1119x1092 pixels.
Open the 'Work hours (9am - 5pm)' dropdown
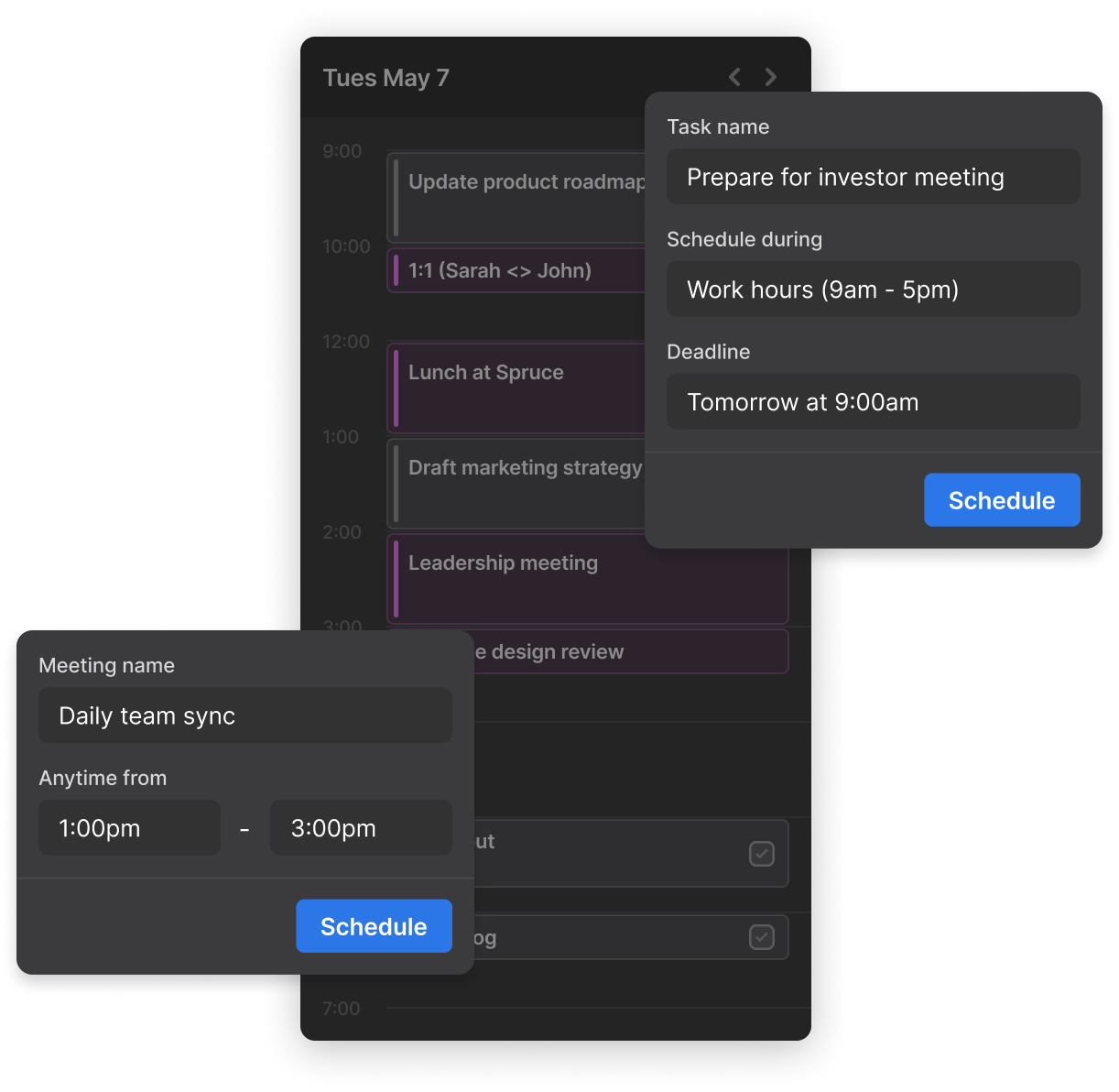[x=872, y=289]
